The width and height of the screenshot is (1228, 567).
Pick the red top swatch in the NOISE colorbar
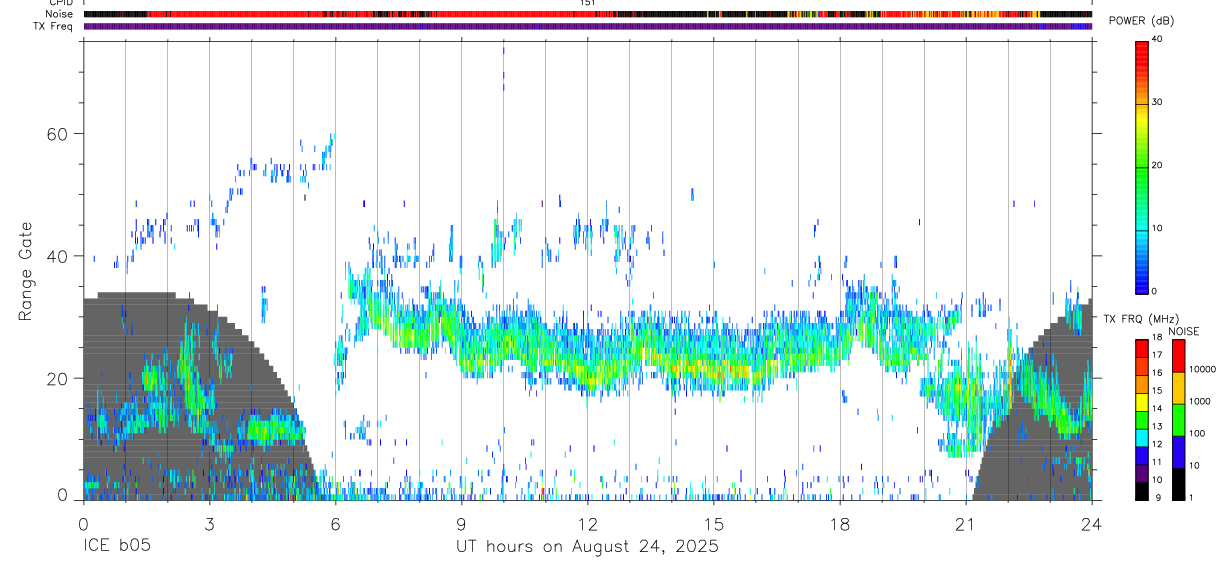pos(1178,356)
